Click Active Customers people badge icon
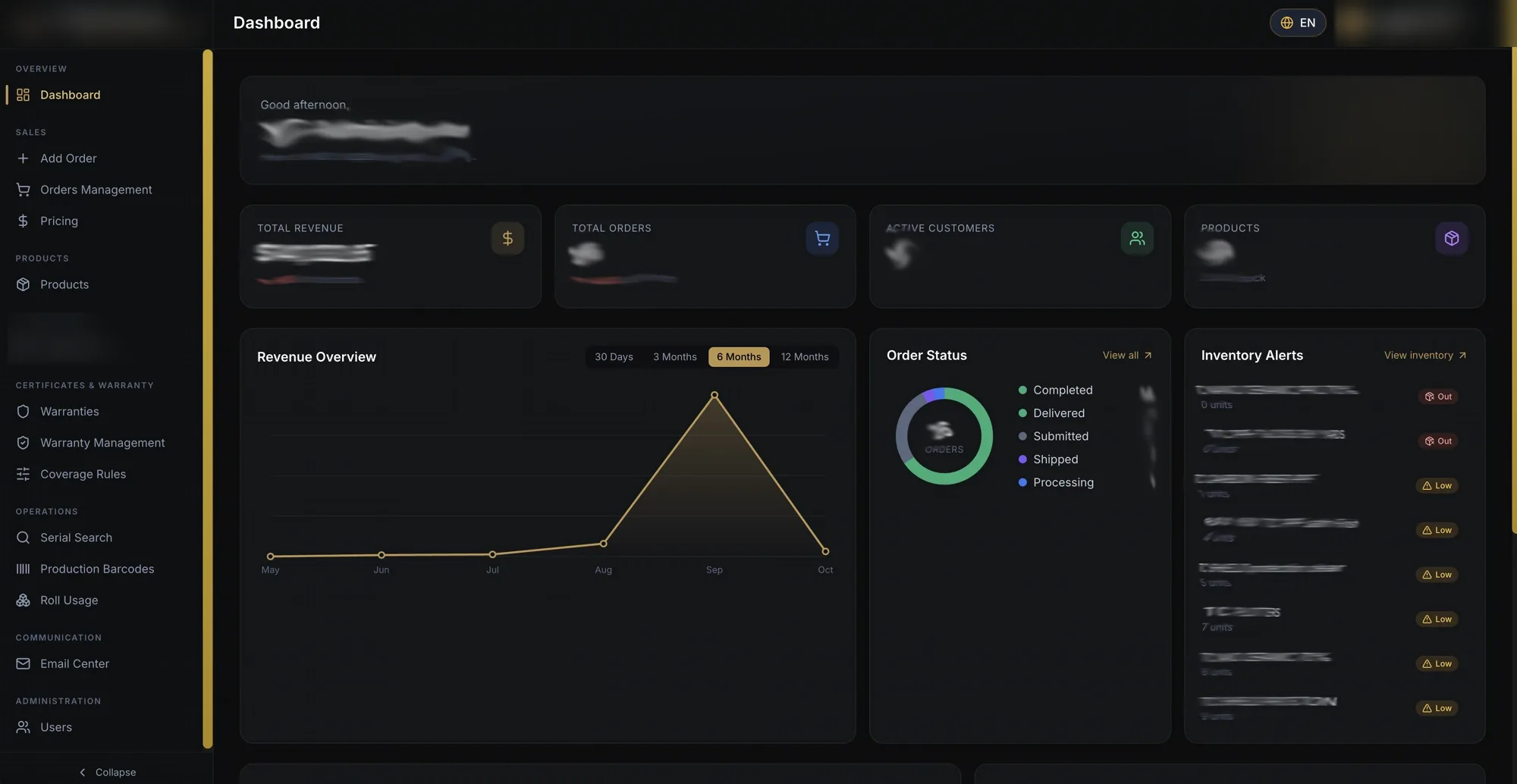This screenshot has height=784, width=1517. (x=1137, y=238)
